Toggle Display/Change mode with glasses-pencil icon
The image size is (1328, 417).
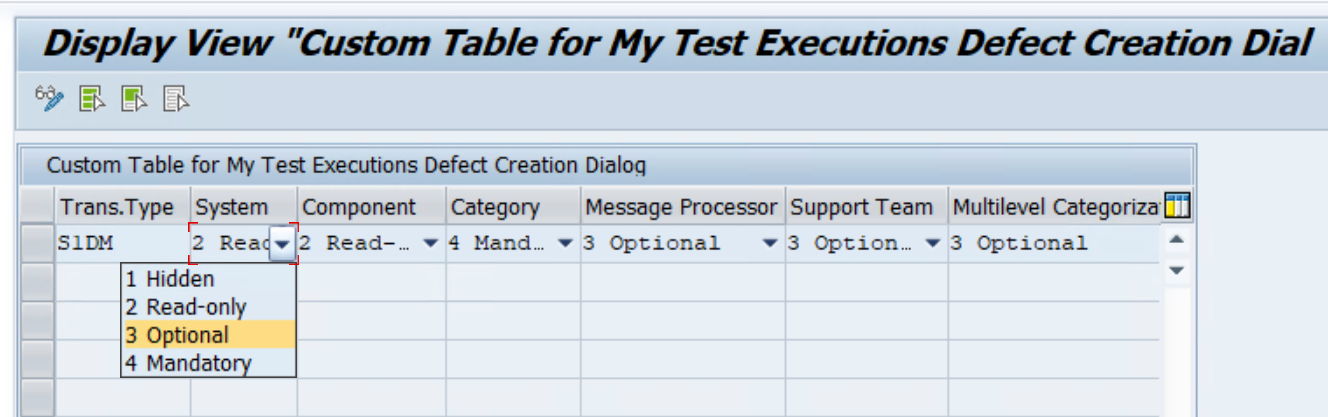[x=48, y=98]
